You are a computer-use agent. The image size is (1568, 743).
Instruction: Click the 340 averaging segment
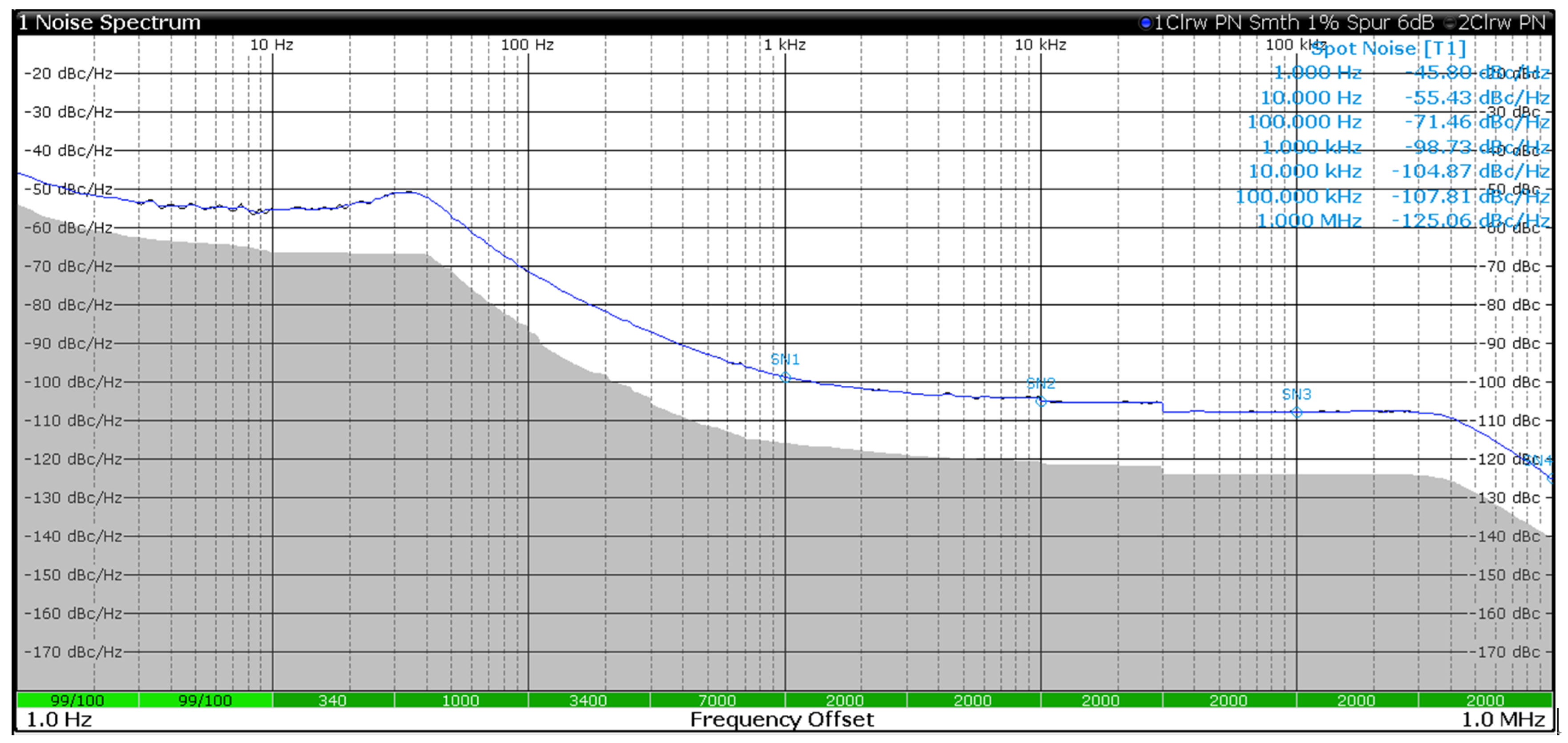(x=332, y=700)
